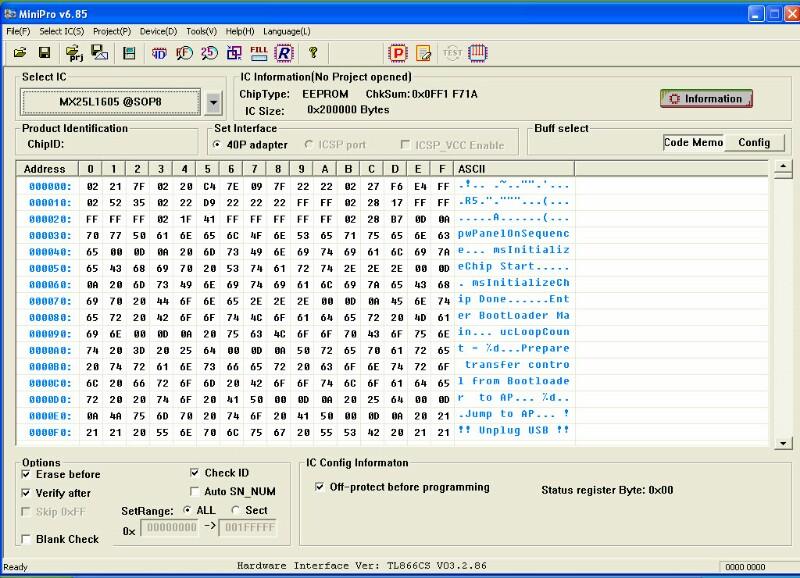Screen dimensions: 800x578
Task: Click address row 000030: in hex table
Action: [x=49, y=236]
